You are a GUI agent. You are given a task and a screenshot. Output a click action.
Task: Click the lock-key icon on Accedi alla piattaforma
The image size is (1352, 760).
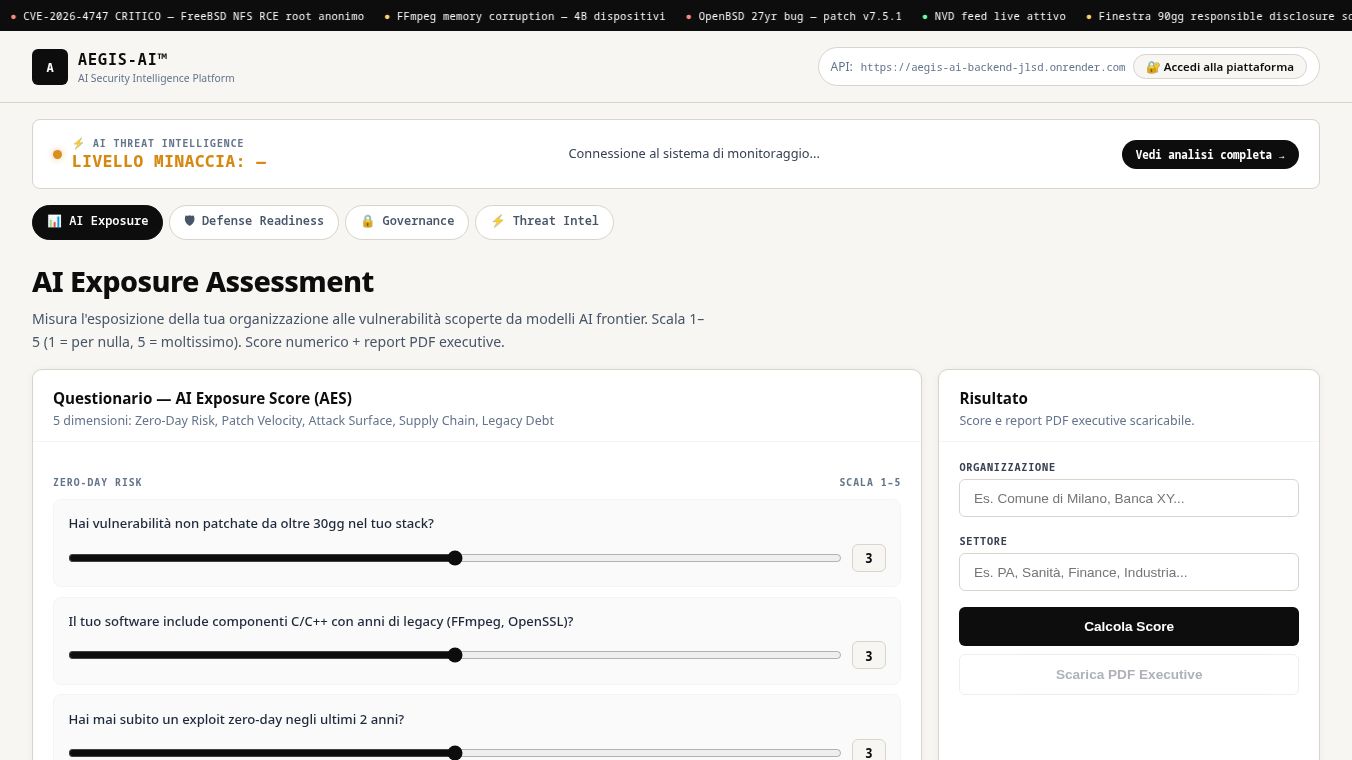(1153, 67)
